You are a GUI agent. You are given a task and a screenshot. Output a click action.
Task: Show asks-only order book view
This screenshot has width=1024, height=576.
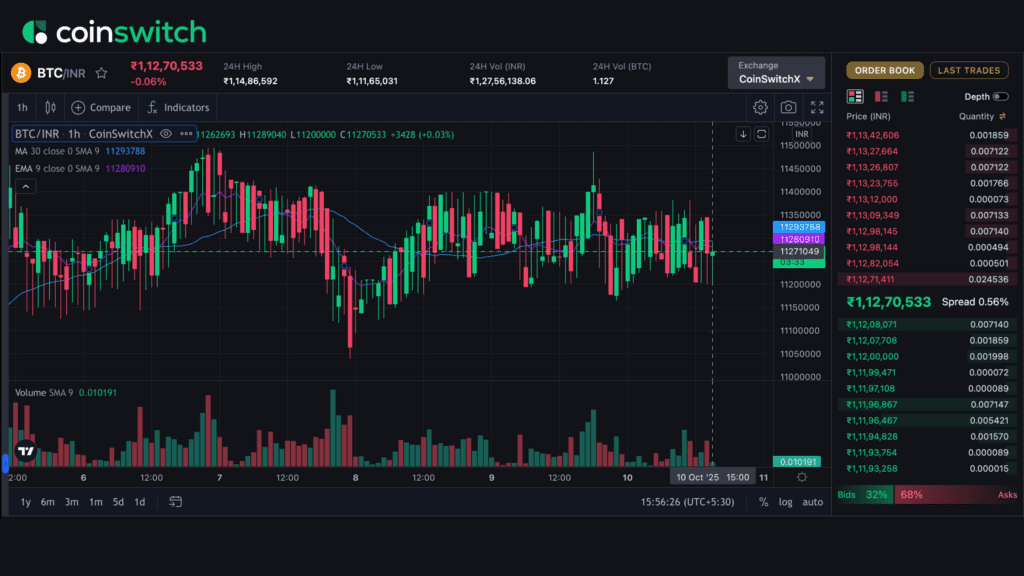881,96
